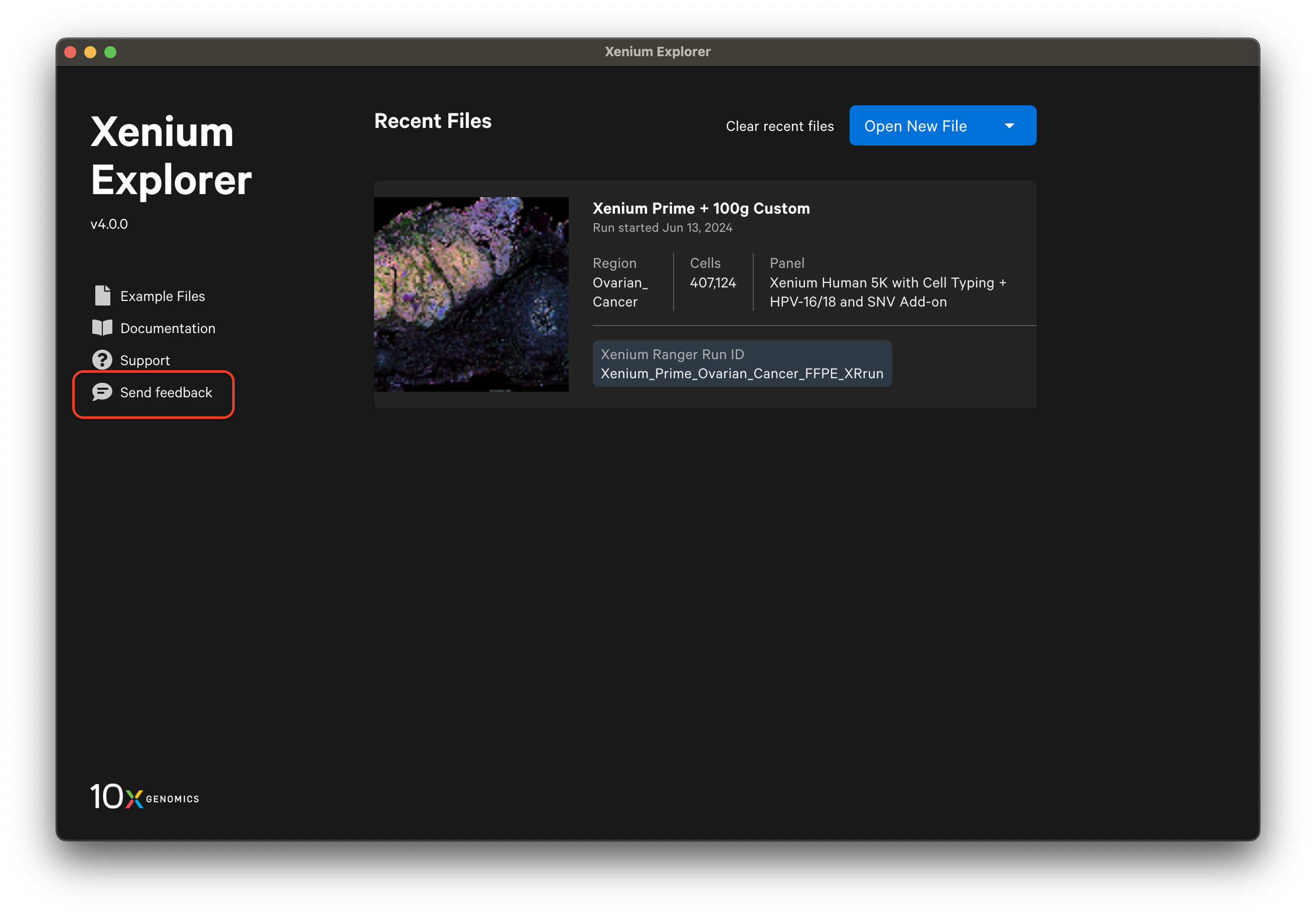Click the Recent Files heading
Screen dimensions: 1316x915
[433, 121]
